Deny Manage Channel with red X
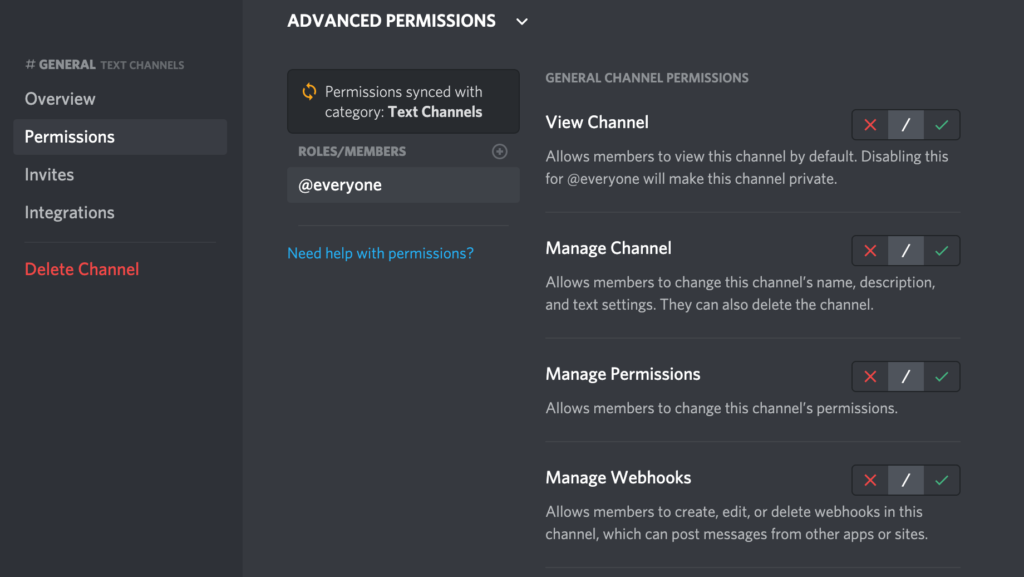This screenshot has width=1024, height=577. (870, 251)
